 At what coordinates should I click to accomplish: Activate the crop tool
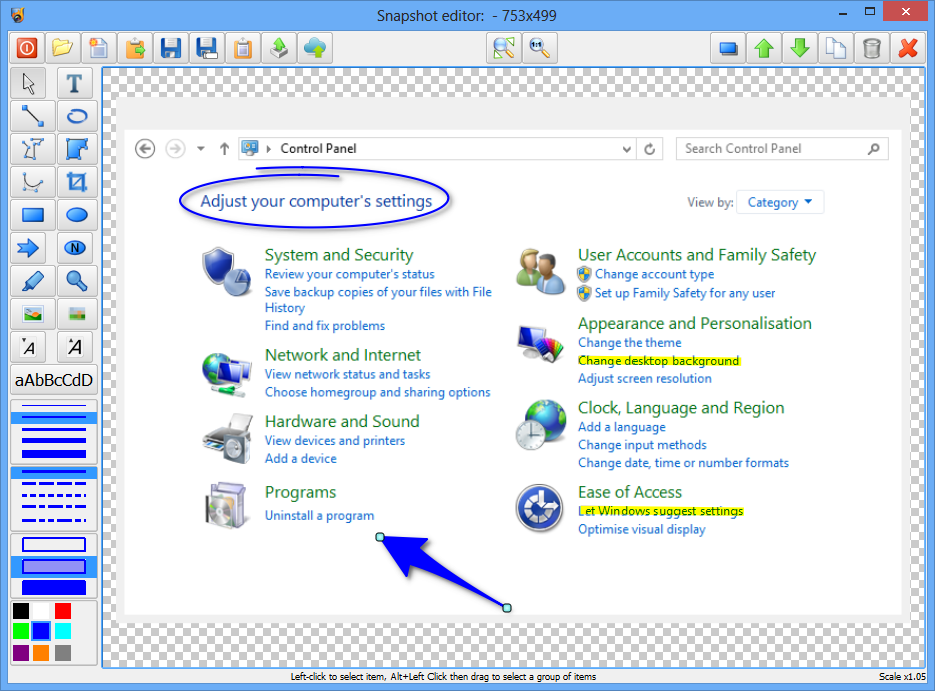76,182
